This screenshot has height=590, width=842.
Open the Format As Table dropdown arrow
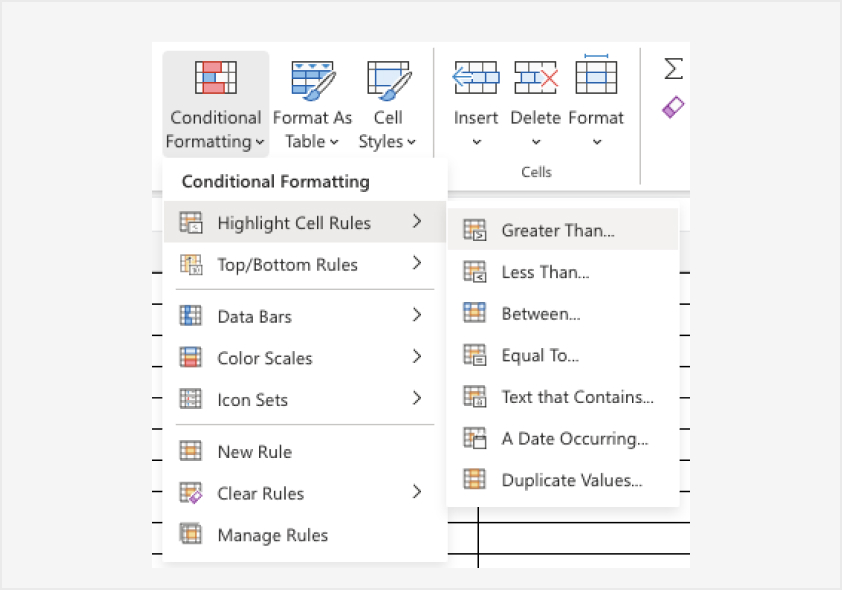click(x=334, y=142)
